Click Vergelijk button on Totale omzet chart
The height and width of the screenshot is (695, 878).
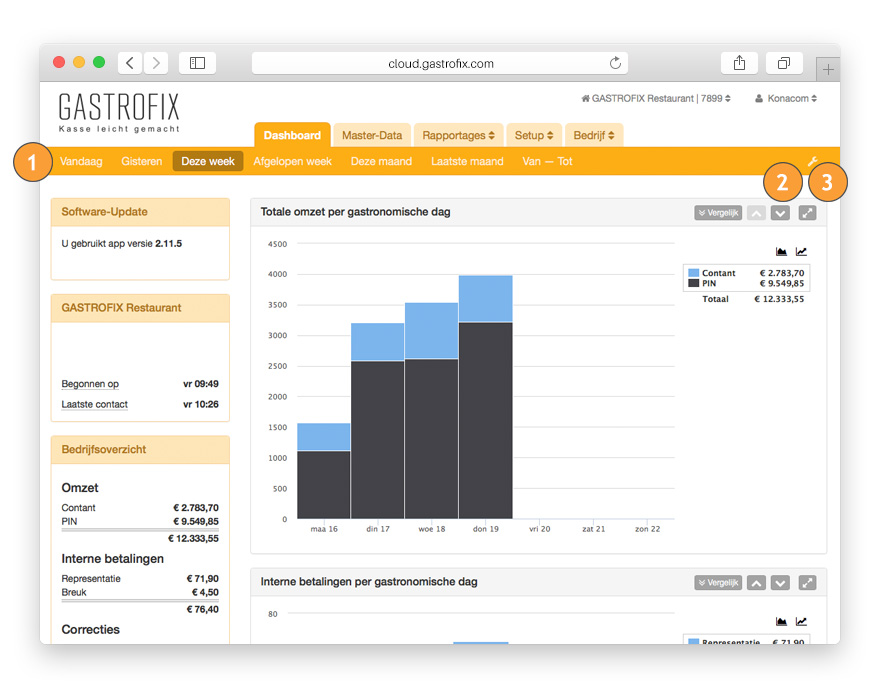[718, 212]
